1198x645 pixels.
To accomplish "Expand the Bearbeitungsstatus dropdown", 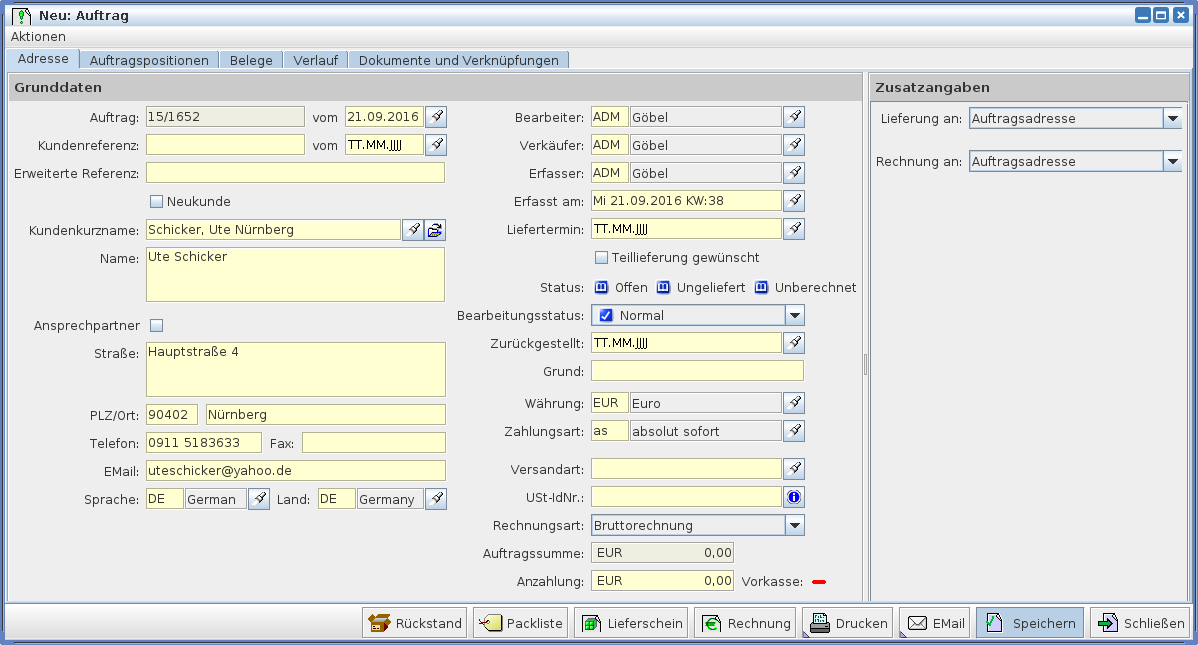I will point(794,316).
